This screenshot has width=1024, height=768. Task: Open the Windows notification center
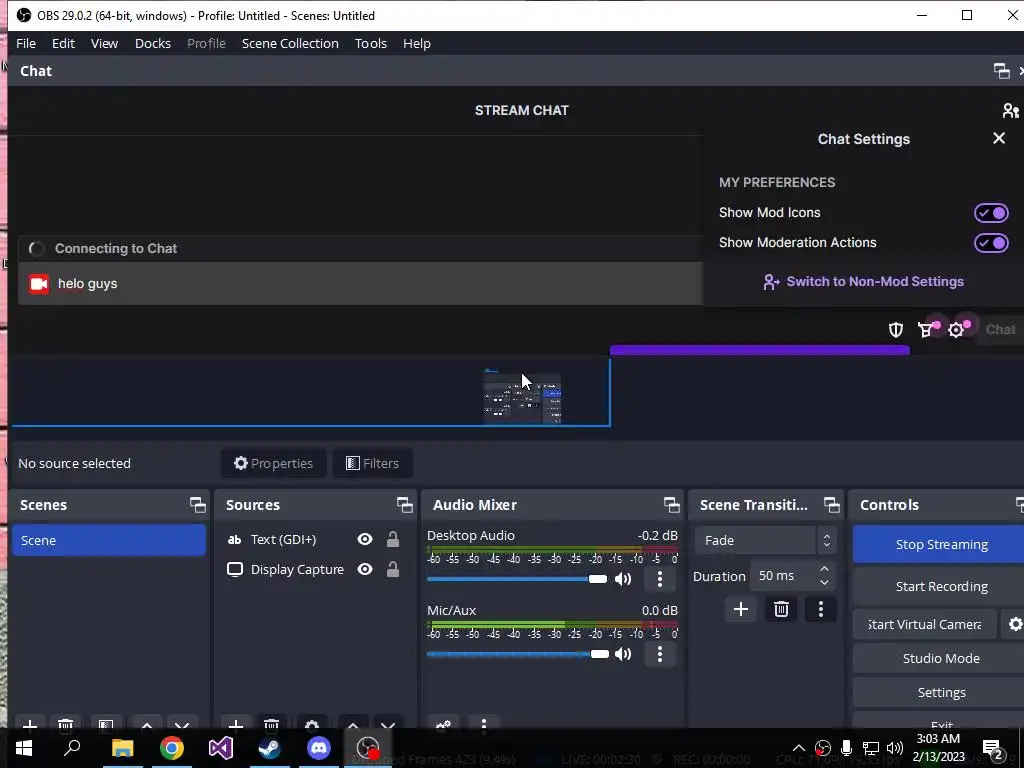pos(993,748)
